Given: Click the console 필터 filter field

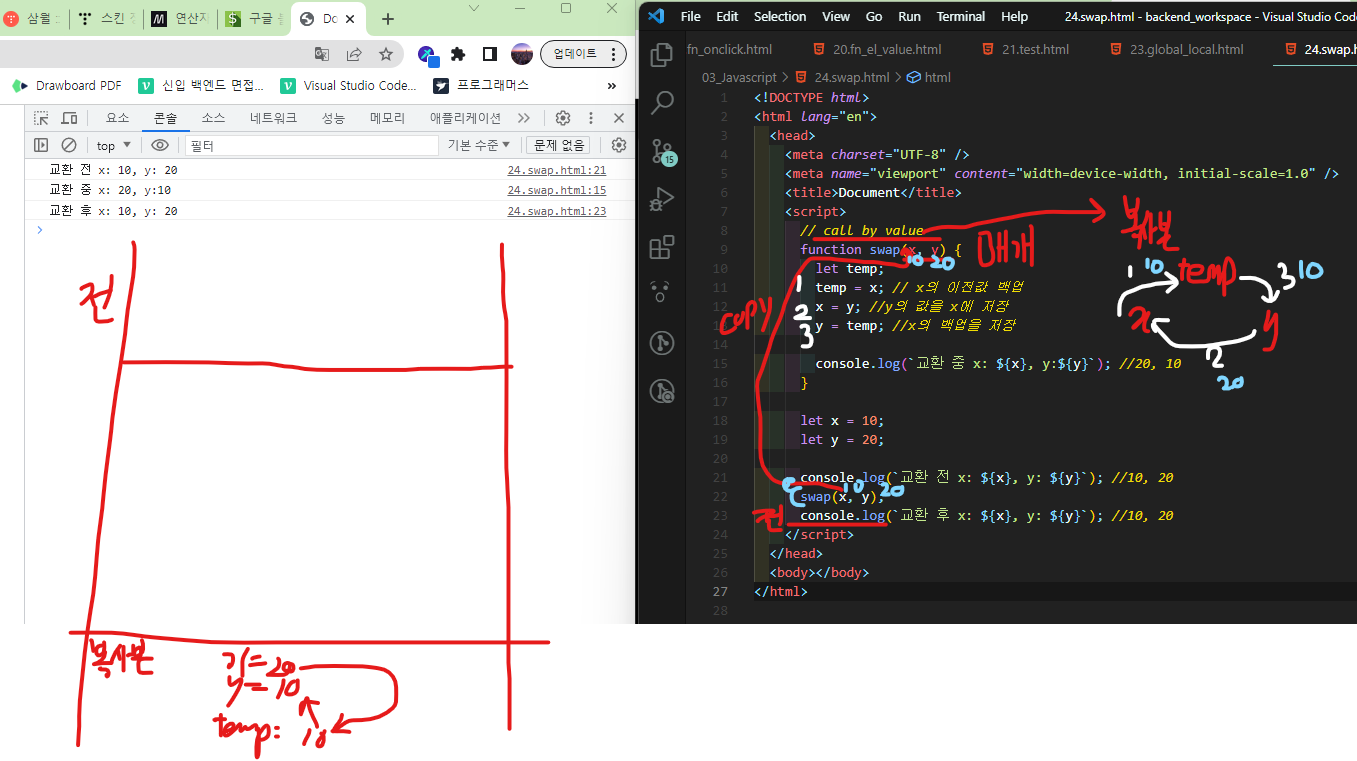Looking at the screenshot, I should 311,145.
